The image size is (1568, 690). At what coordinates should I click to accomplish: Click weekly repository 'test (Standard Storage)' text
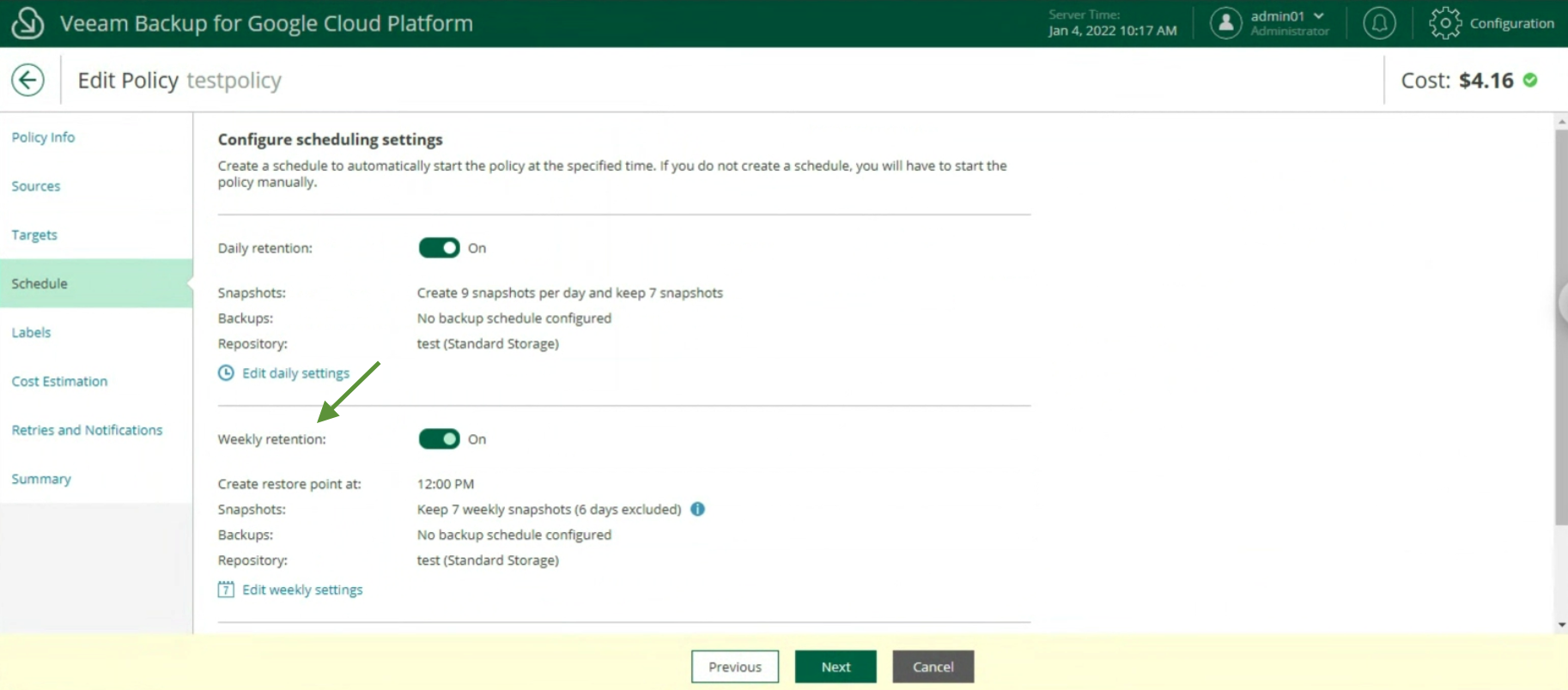click(x=488, y=560)
